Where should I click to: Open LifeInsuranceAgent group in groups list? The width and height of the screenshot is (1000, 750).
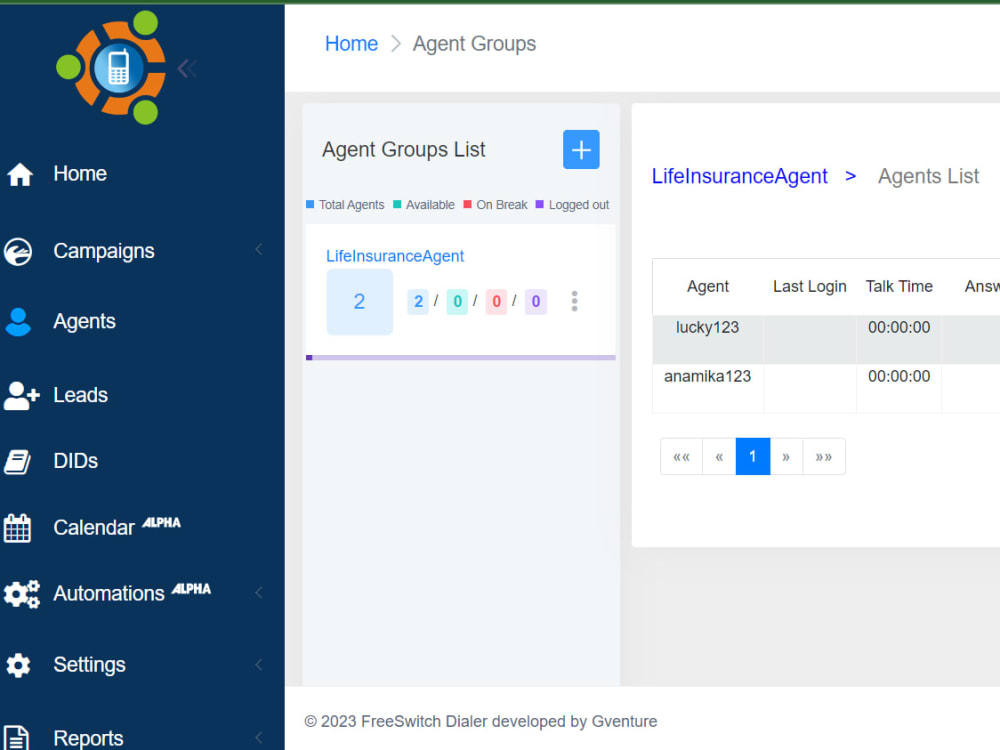click(395, 256)
